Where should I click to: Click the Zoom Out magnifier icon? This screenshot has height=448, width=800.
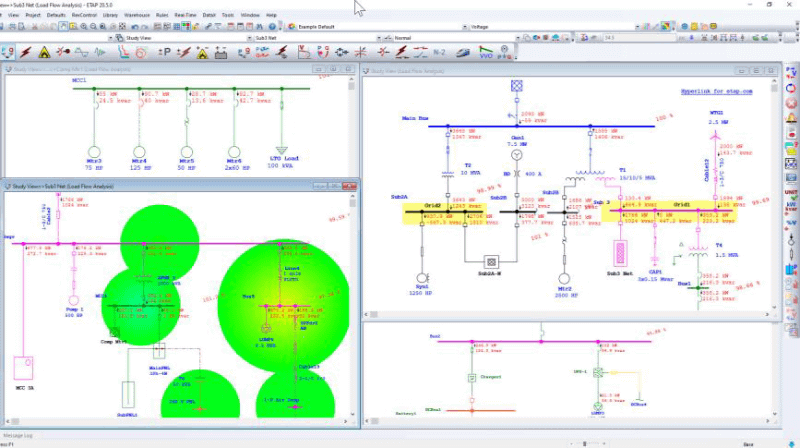pyautogui.click(x=93, y=27)
